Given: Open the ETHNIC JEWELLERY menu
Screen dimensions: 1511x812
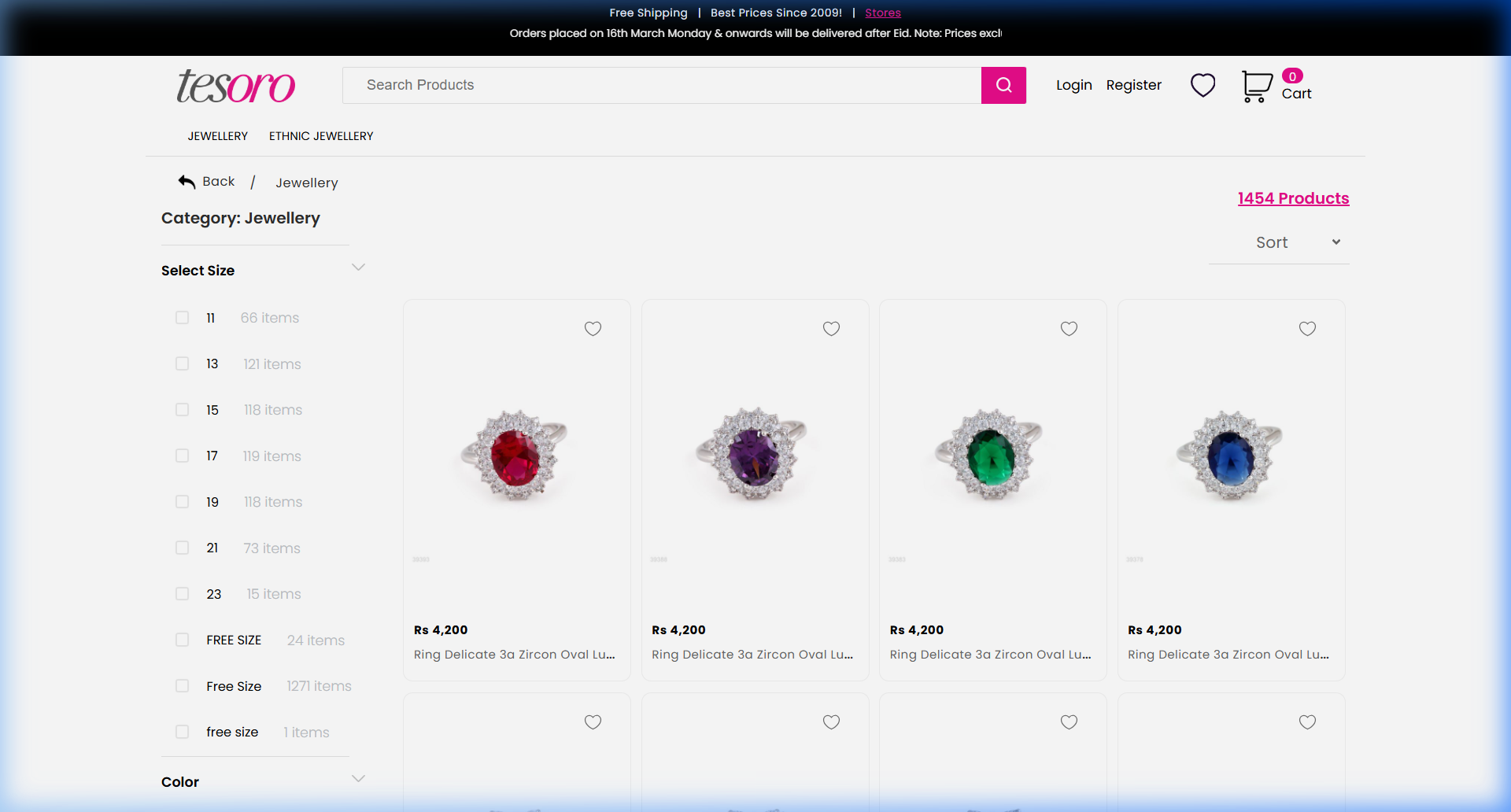Looking at the screenshot, I should tap(321, 136).
